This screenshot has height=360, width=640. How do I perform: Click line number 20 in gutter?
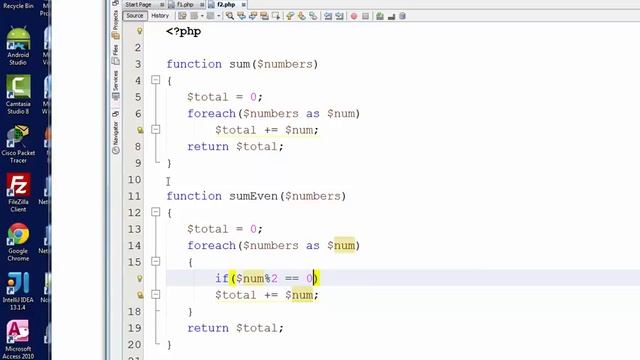(x=134, y=344)
